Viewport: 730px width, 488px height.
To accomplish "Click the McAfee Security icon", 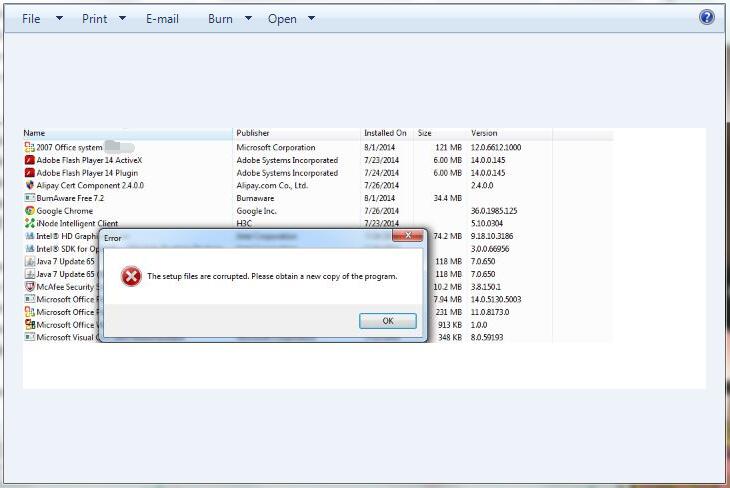I will [29, 287].
